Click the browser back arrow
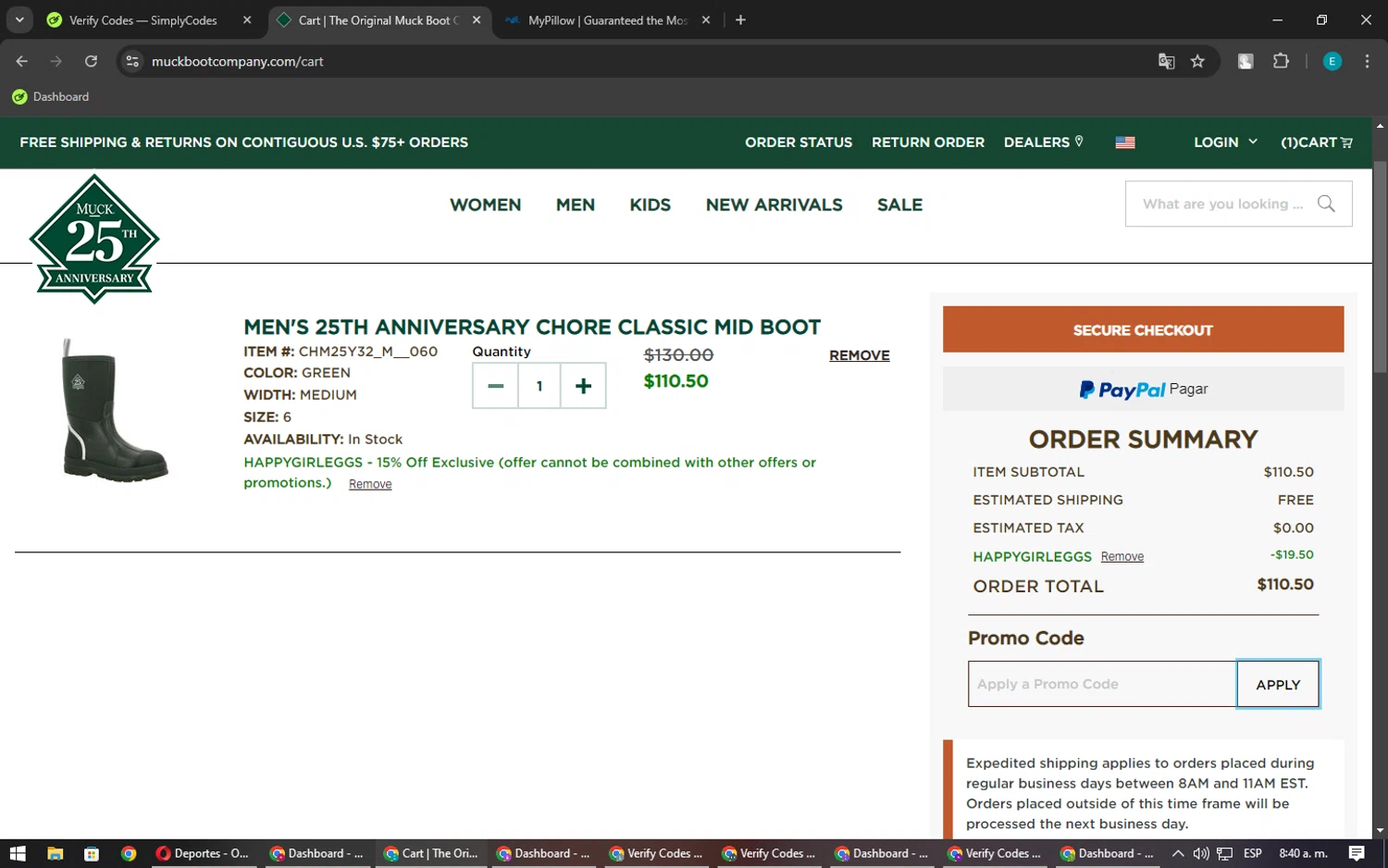1388x868 pixels. click(22, 61)
